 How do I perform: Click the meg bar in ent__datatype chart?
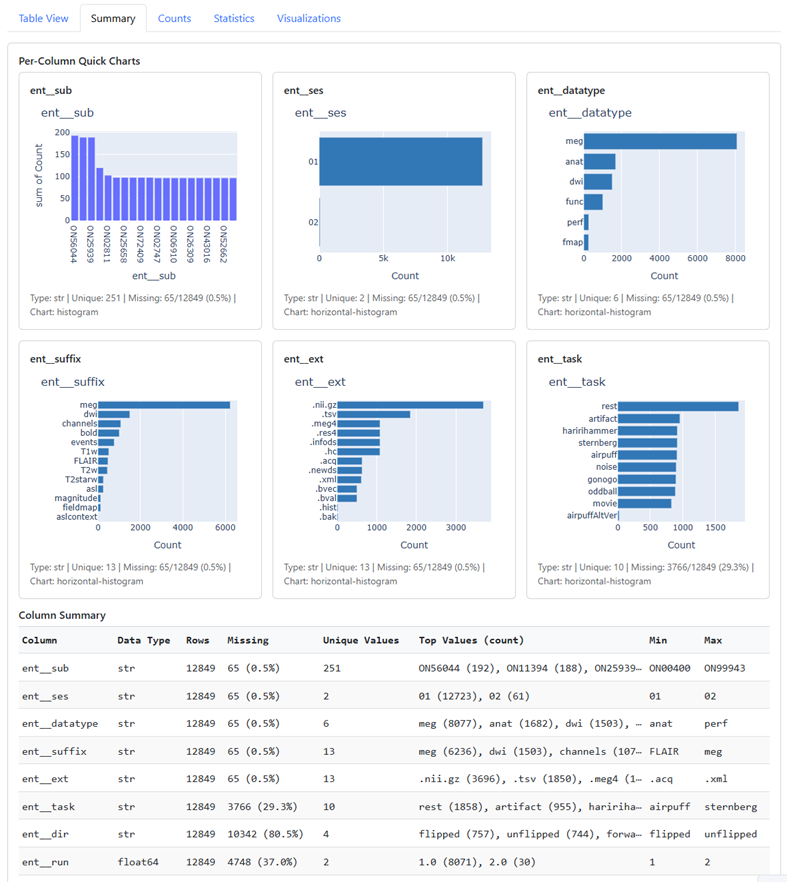pyautogui.click(x=660, y=141)
